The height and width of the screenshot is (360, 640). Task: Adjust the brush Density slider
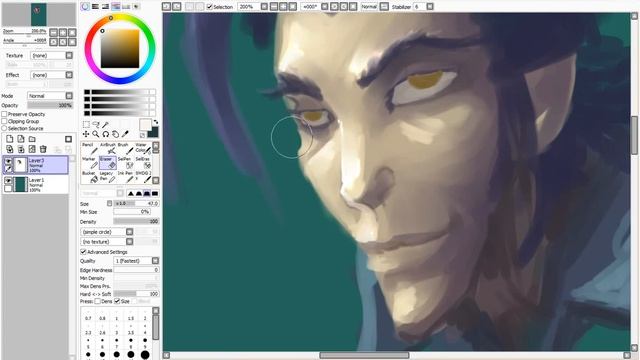pos(136,222)
